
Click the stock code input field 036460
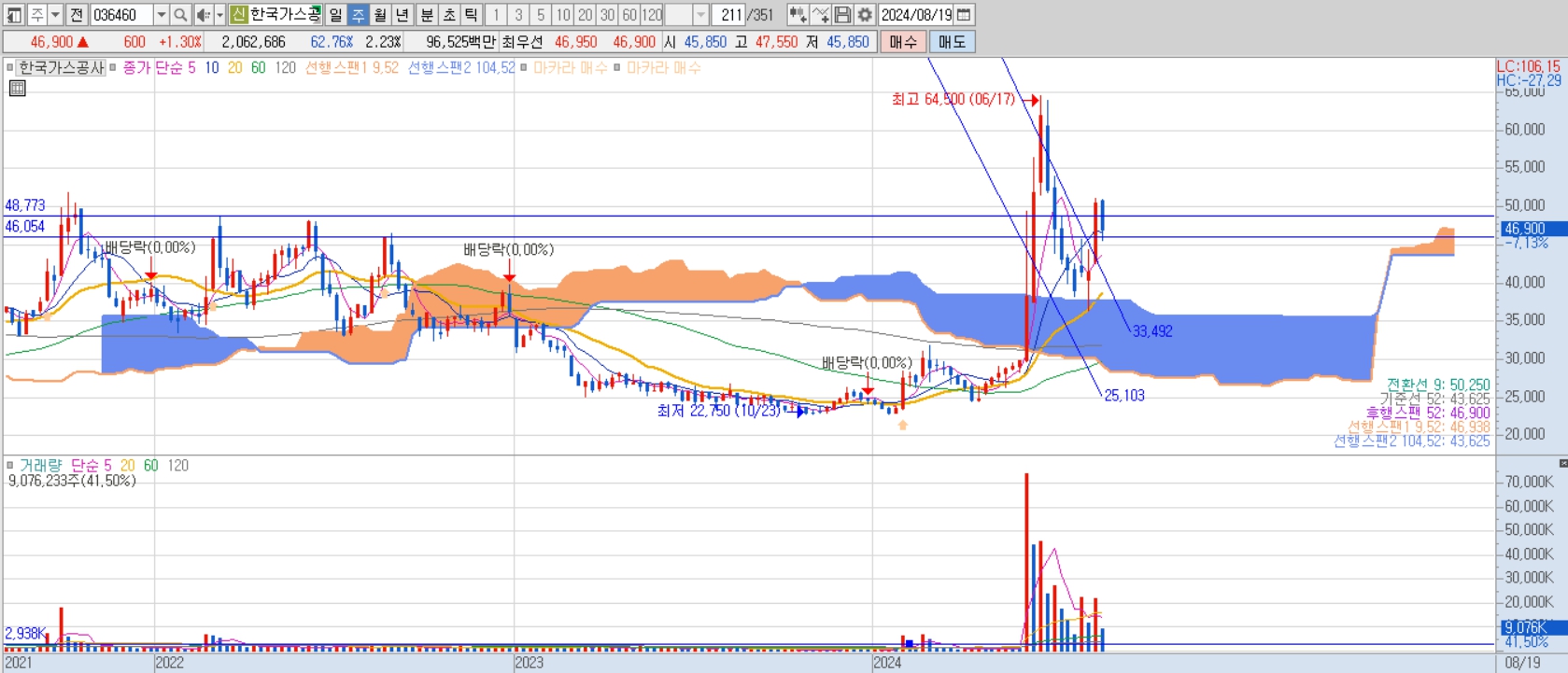coord(121,15)
